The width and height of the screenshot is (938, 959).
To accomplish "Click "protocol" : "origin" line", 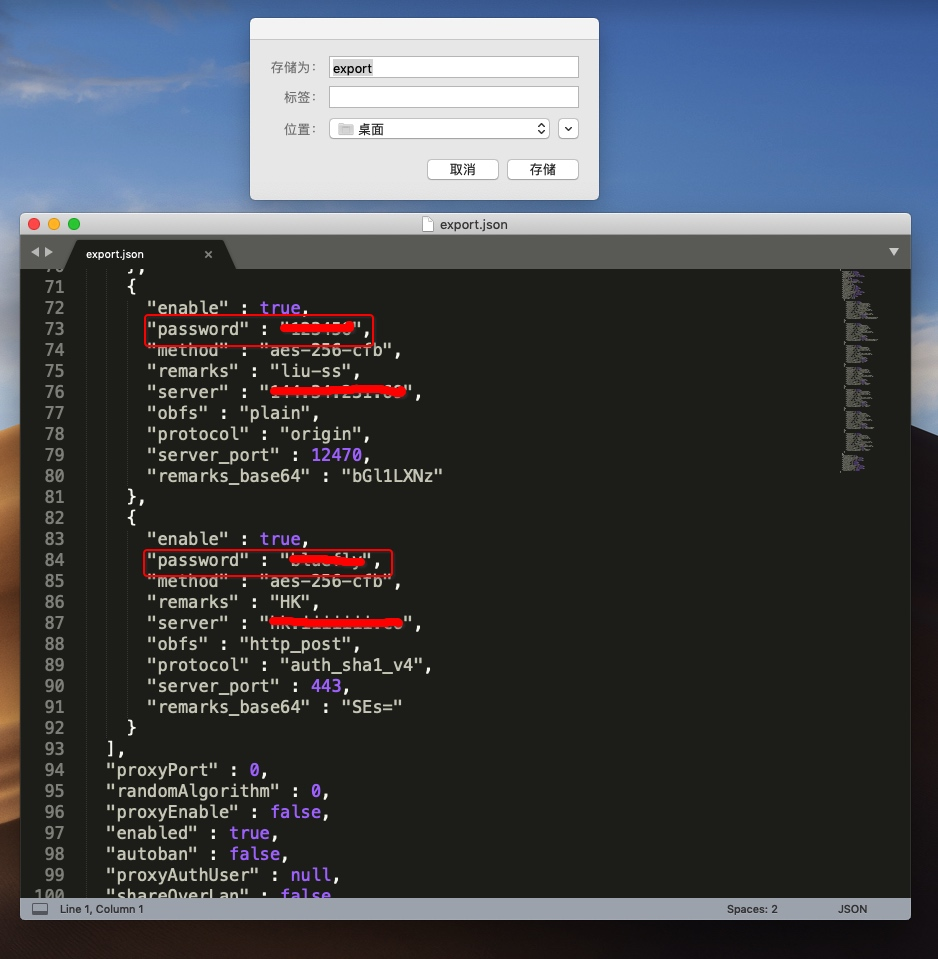I will (258, 434).
